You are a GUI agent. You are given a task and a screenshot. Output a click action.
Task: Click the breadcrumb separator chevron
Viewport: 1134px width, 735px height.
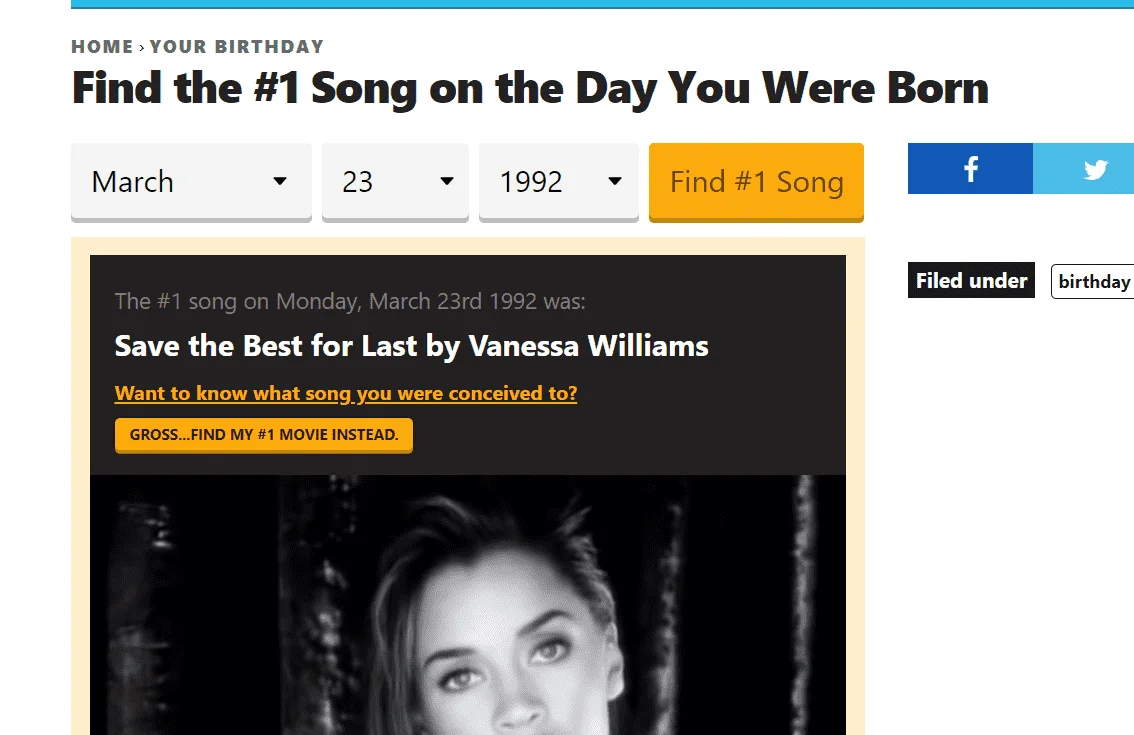pyautogui.click(x=142, y=47)
